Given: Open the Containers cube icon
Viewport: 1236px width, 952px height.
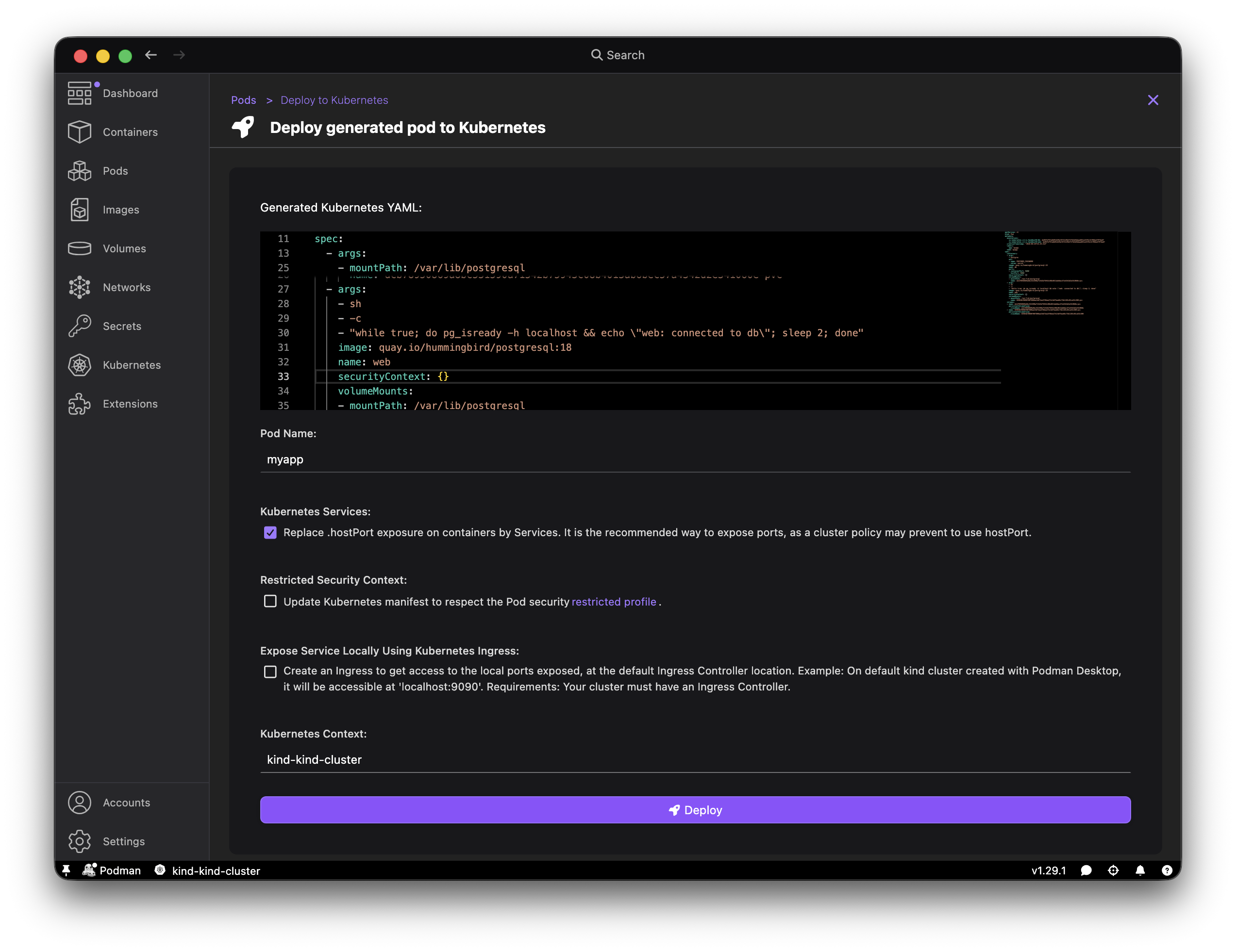Looking at the screenshot, I should pos(79,132).
